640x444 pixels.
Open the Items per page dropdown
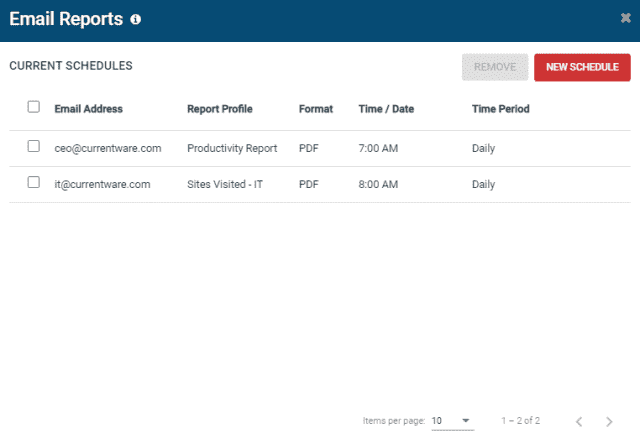452,421
